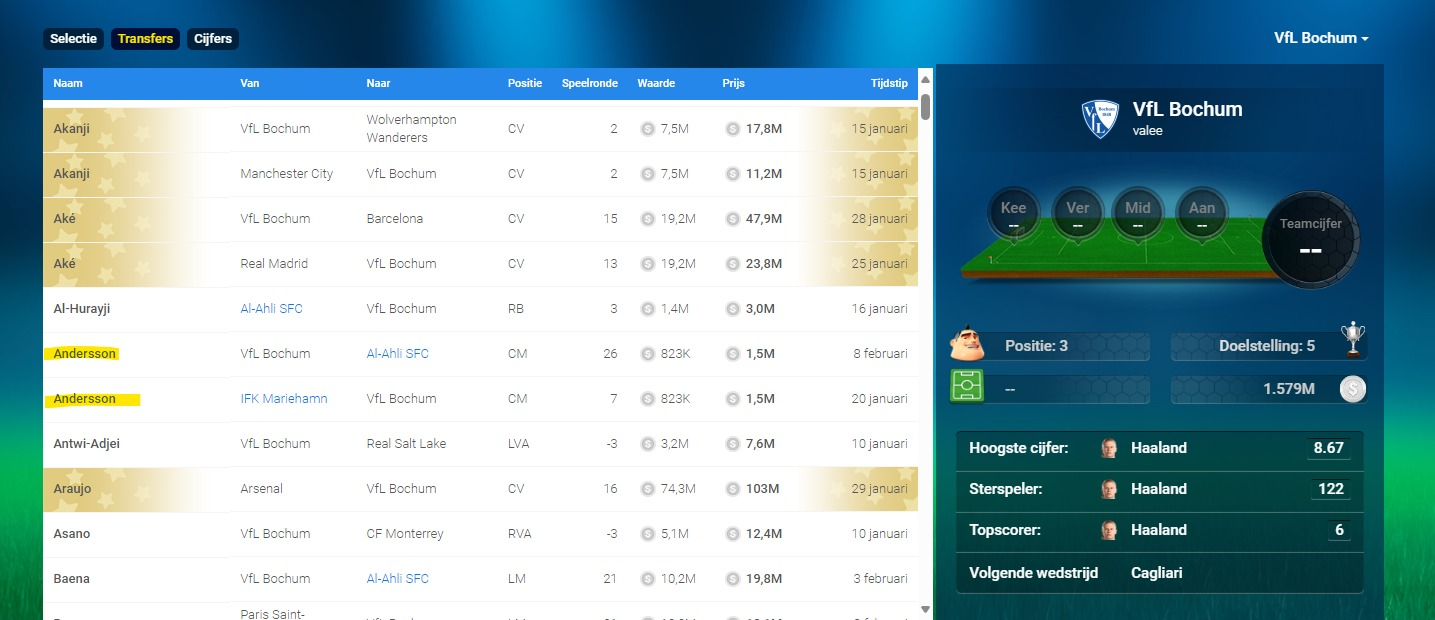This screenshot has width=1435, height=620.
Task: Sort by Waarde column header
Action: tap(656, 83)
